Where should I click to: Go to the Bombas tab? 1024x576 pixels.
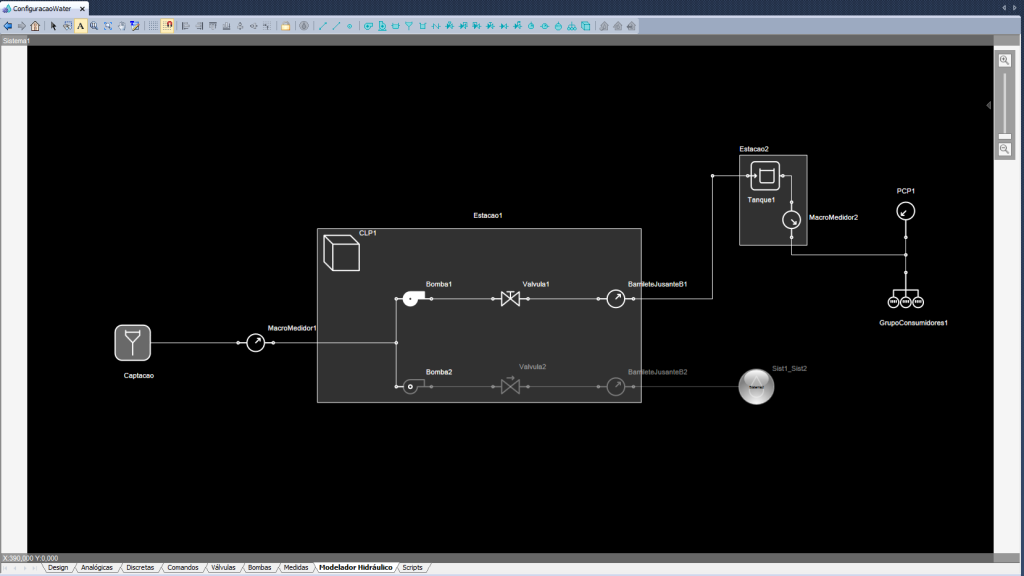tap(259, 567)
